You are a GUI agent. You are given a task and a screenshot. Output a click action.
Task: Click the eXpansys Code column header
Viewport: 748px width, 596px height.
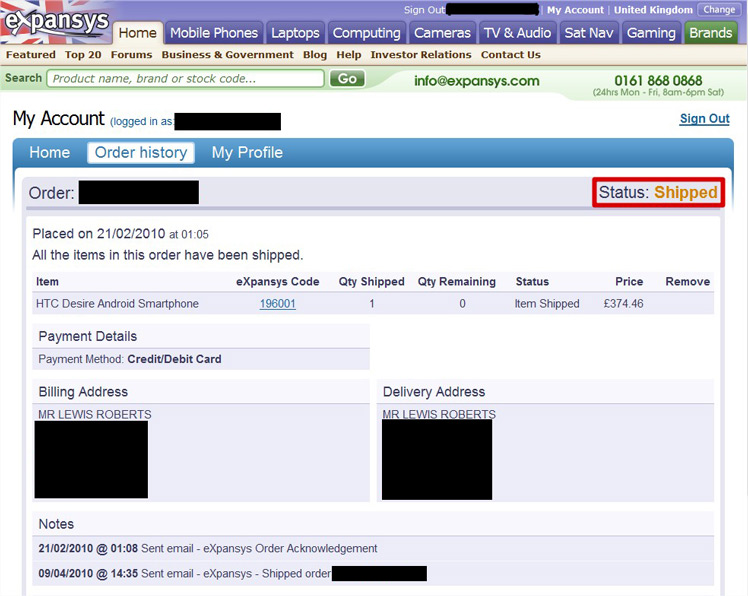click(278, 282)
